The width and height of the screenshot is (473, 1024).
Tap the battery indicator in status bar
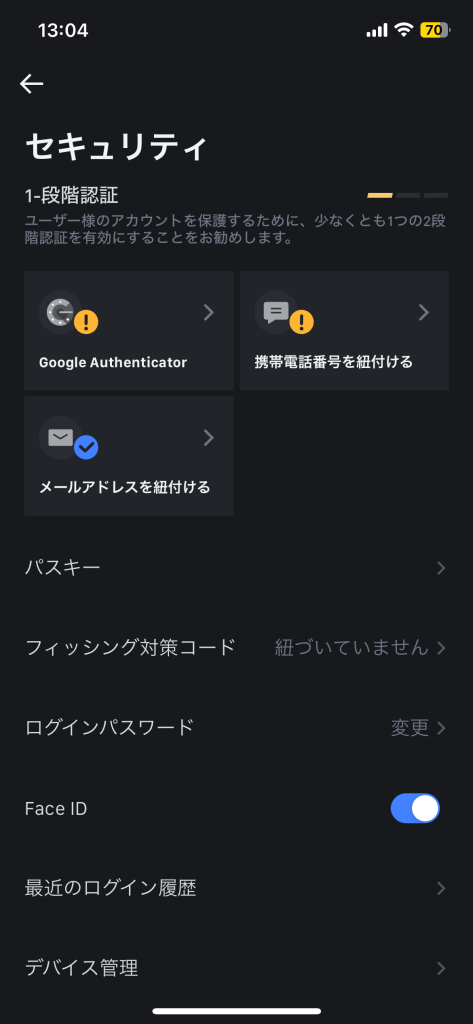[435, 30]
